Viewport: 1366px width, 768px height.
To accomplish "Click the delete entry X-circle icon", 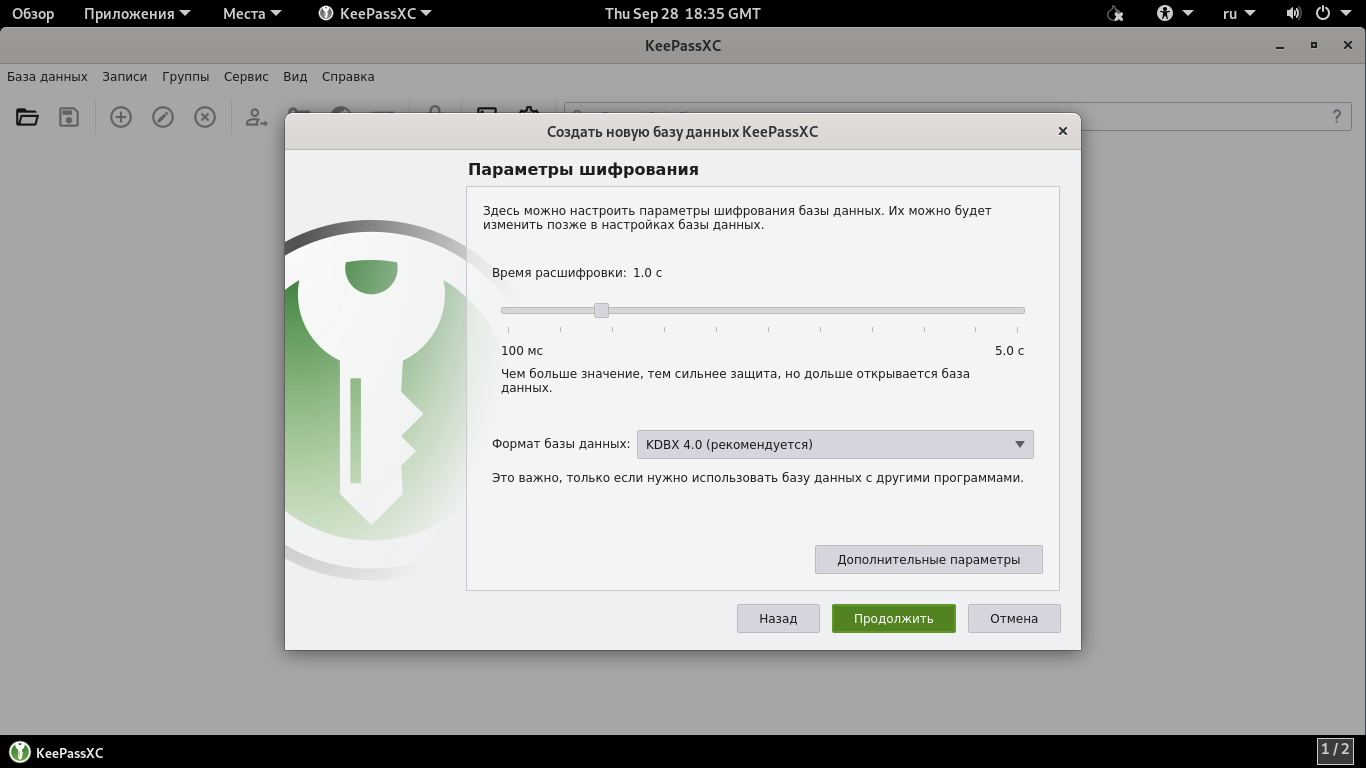I will point(205,117).
